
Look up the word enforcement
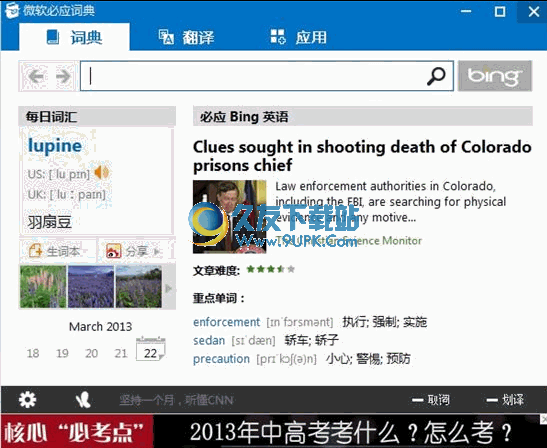tap(226, 322)
